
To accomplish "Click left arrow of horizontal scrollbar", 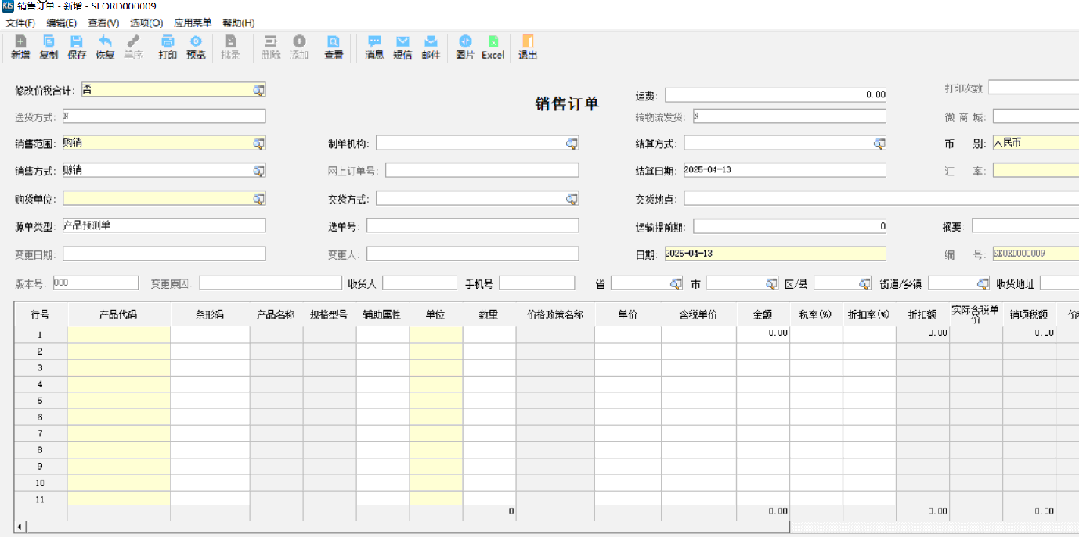I will (x=21, y=526).
